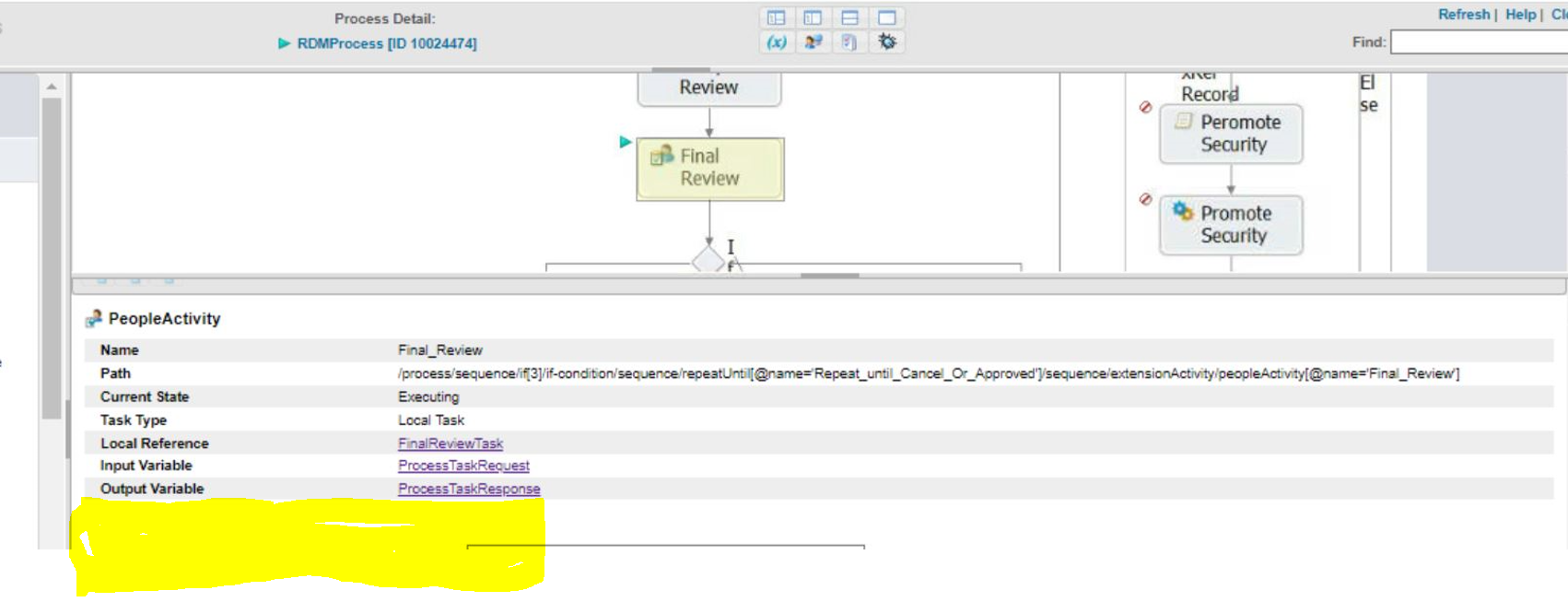This screenshot has width=1568, height=614.
Task: Click the people task icon inside Final Review
Action: click(661, 156)
